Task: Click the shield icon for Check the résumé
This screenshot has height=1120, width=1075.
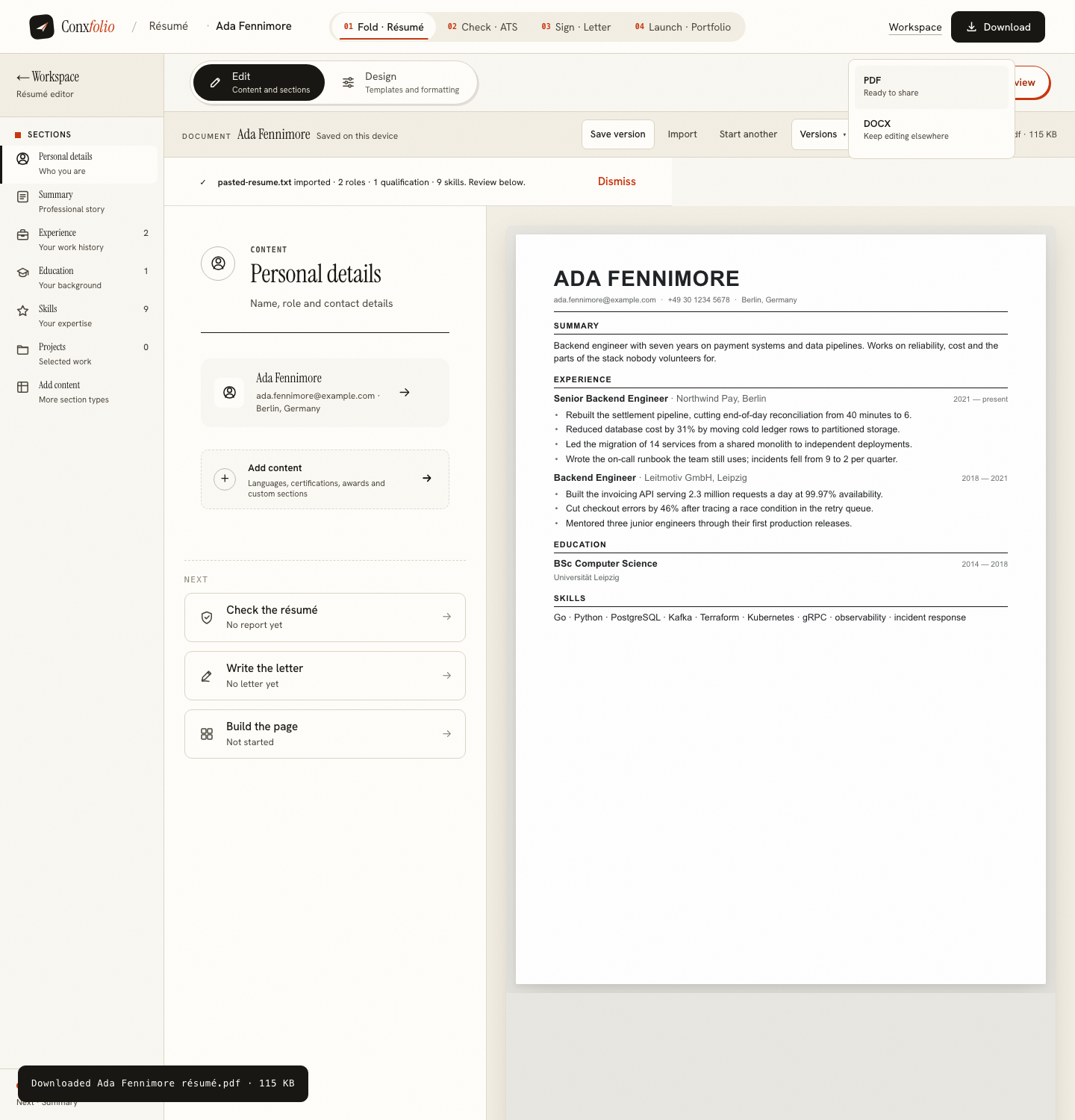Action: [x=207, y=617]
